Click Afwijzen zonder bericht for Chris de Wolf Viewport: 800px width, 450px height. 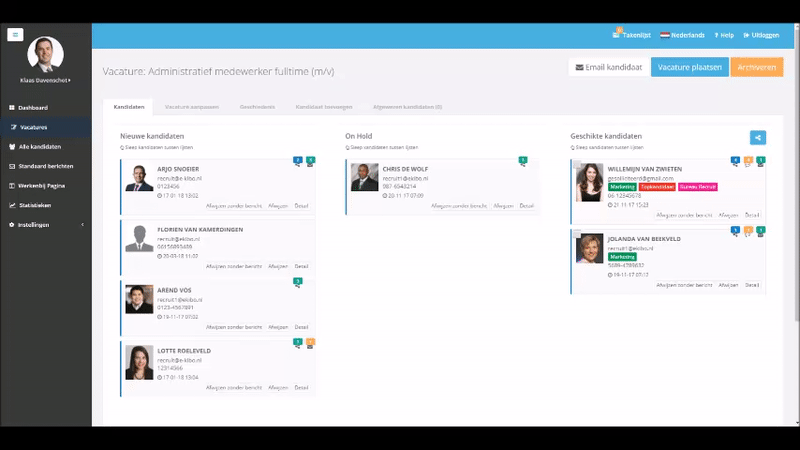459,206
